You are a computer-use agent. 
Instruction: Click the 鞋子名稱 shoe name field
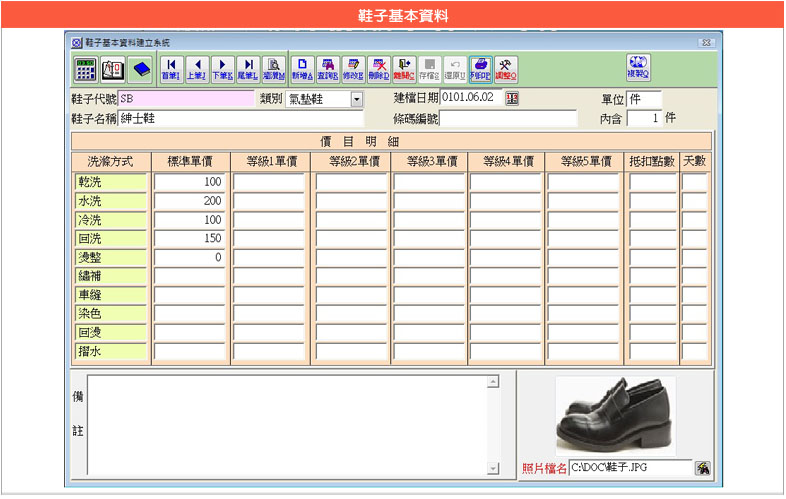(240, 118)
